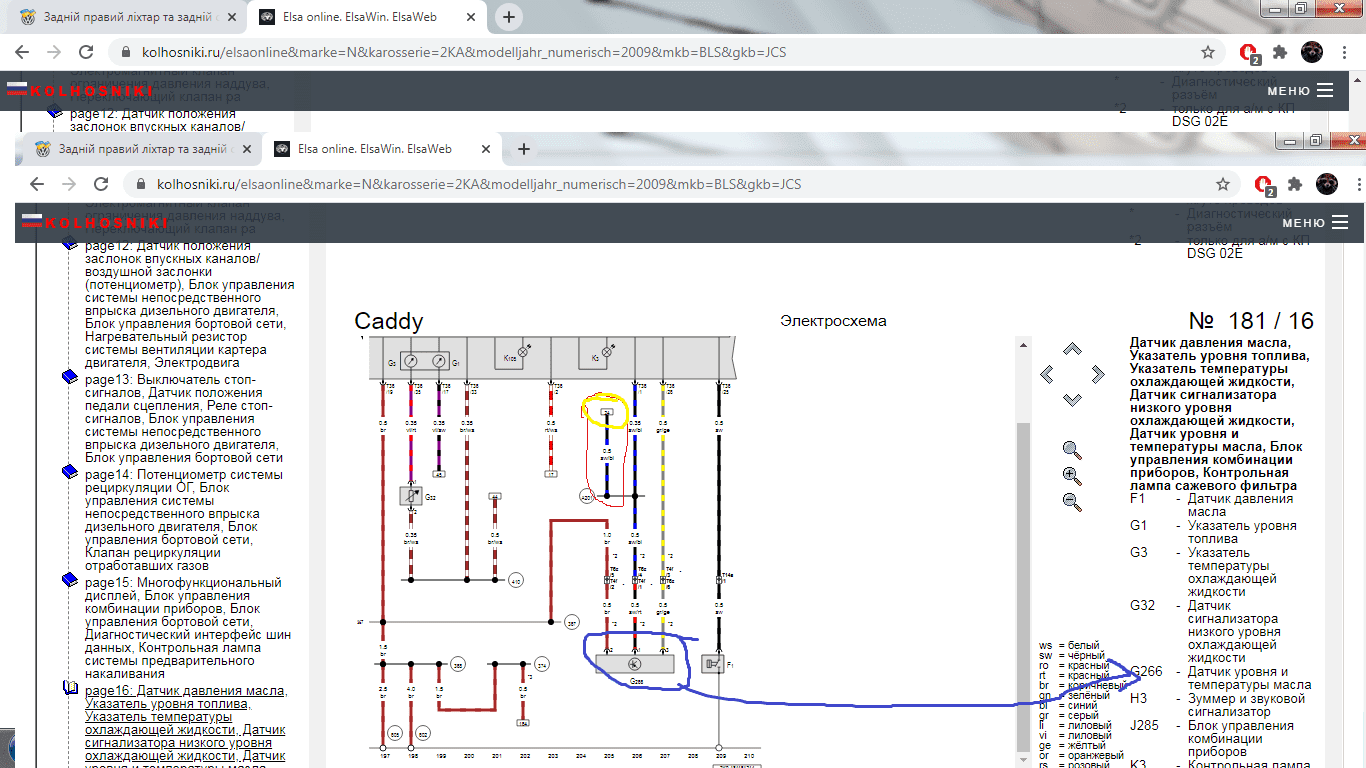This screenshot has width=1366, height=768.
Task: Pan the wiring diagram left with the arrow
Action: 1047,374
